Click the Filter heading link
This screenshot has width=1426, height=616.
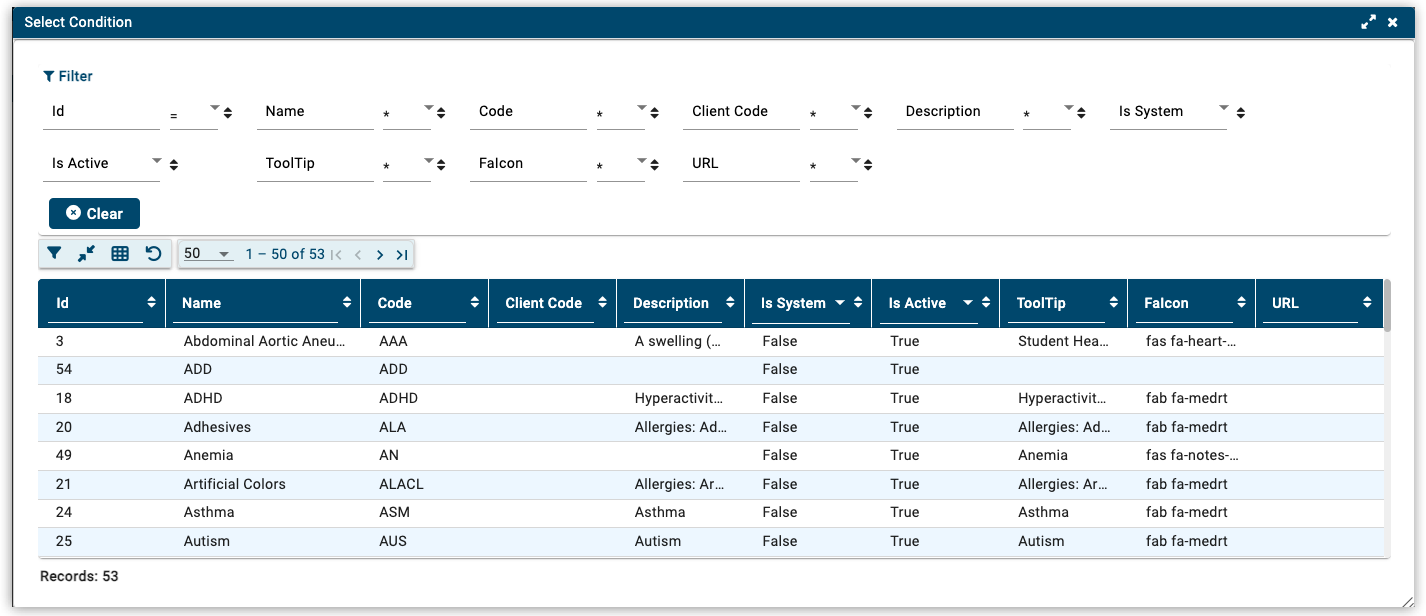68,76
